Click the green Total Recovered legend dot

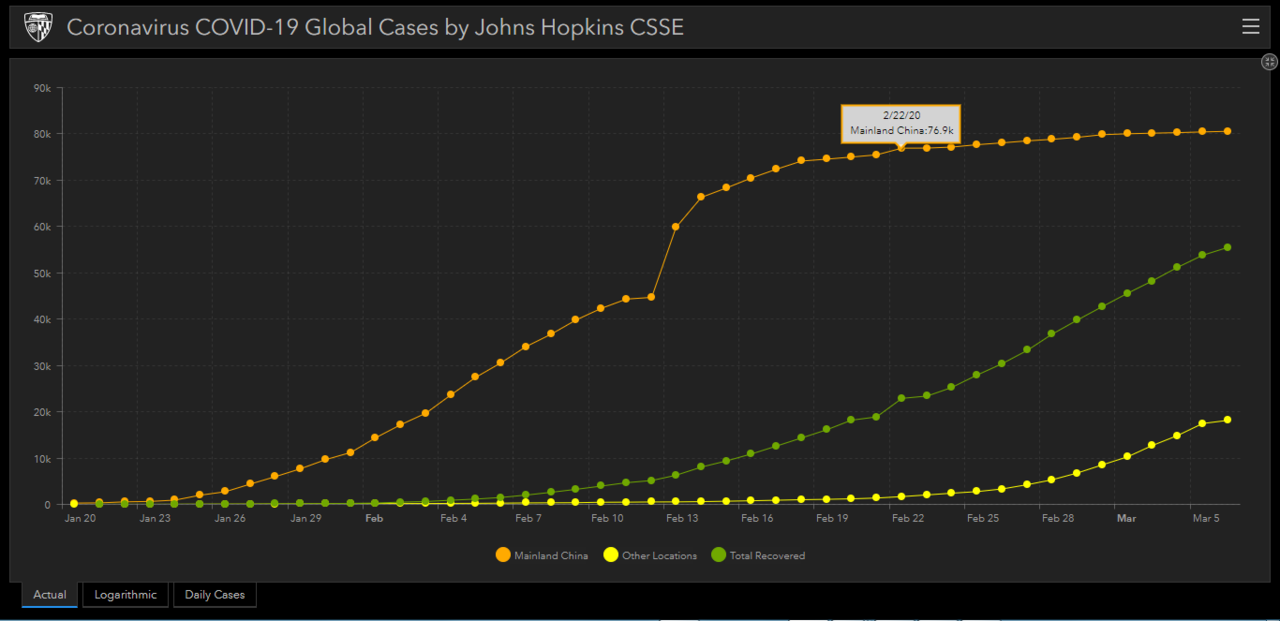click(x=718, y=555)
